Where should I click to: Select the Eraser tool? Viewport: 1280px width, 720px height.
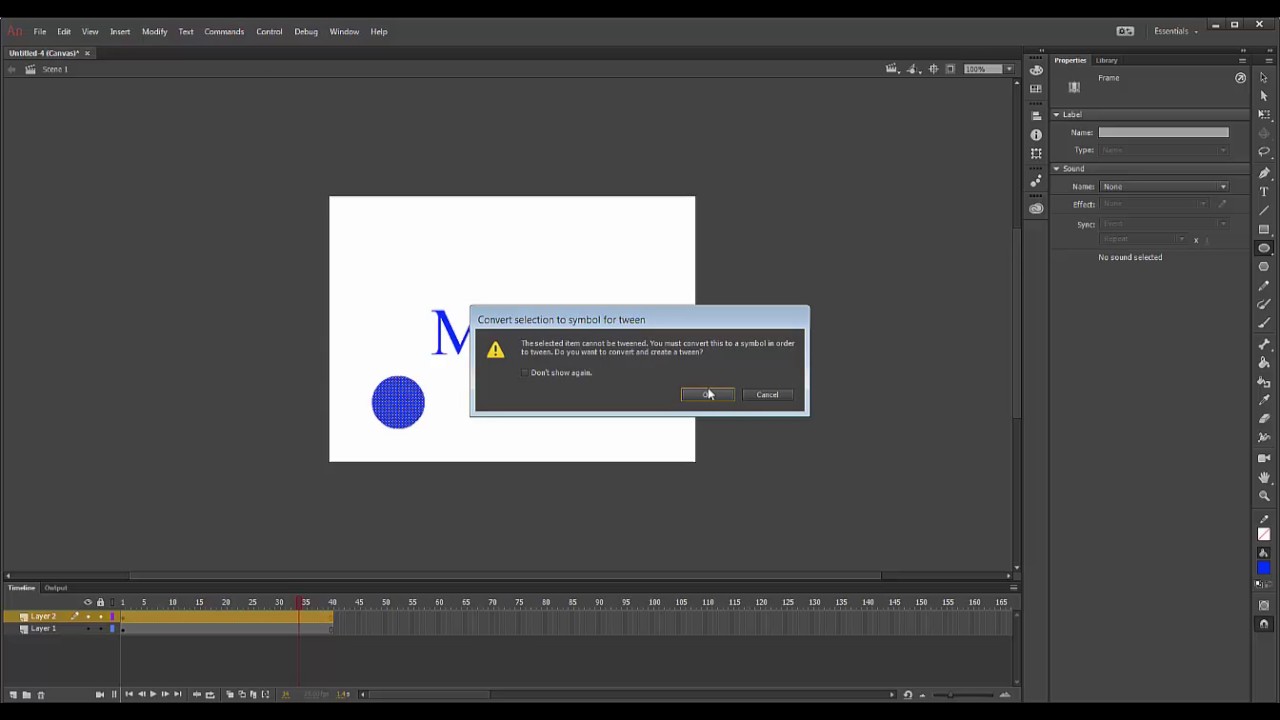[1264, 419]
